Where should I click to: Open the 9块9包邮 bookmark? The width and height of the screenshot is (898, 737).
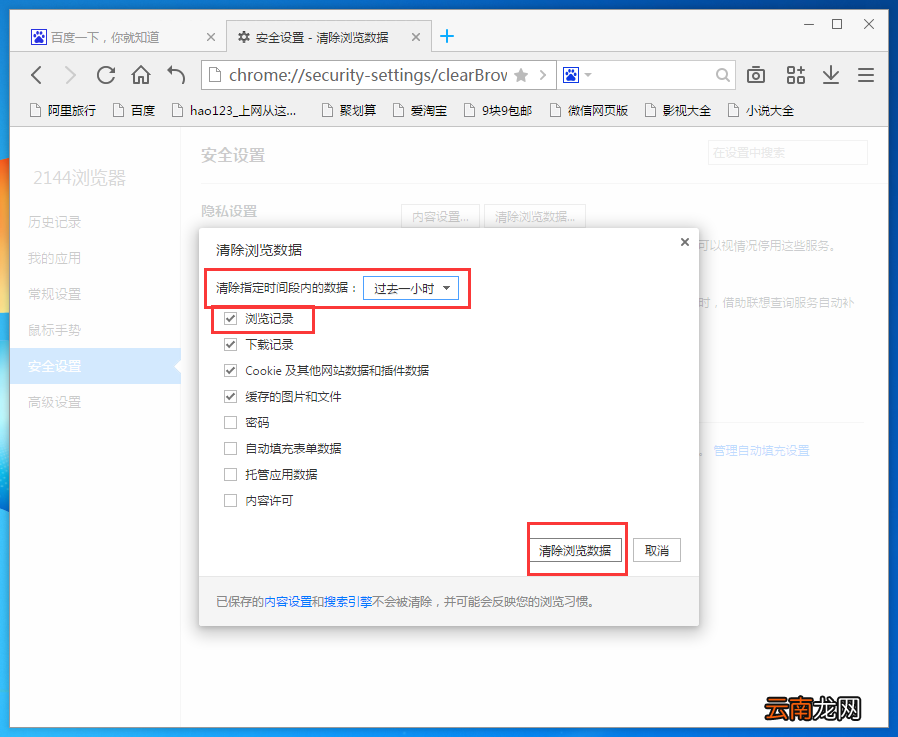pyautogui.click(x=498, y=111)
